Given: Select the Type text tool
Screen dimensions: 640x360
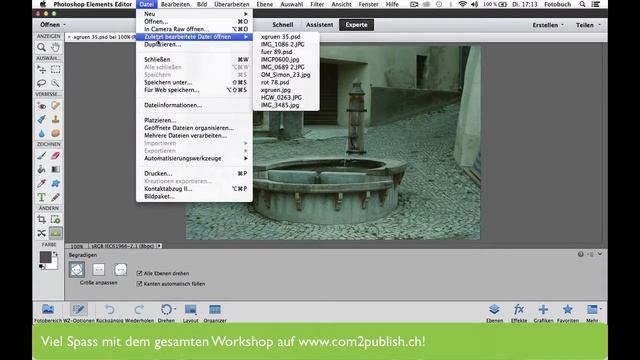Looking at the screenshot, I should [41, 197].
